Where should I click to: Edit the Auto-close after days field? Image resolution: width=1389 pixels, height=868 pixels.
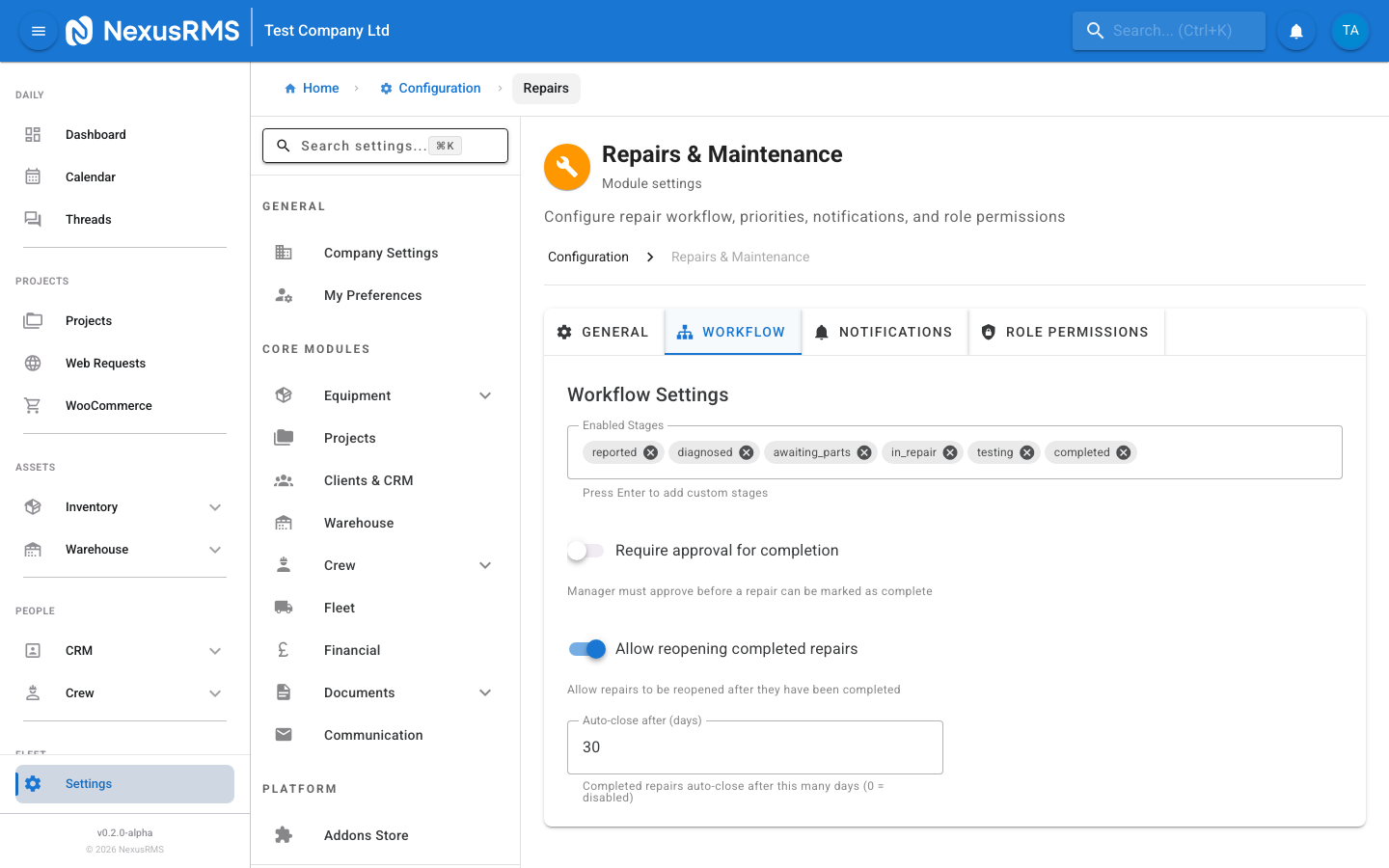click(754, 746)
